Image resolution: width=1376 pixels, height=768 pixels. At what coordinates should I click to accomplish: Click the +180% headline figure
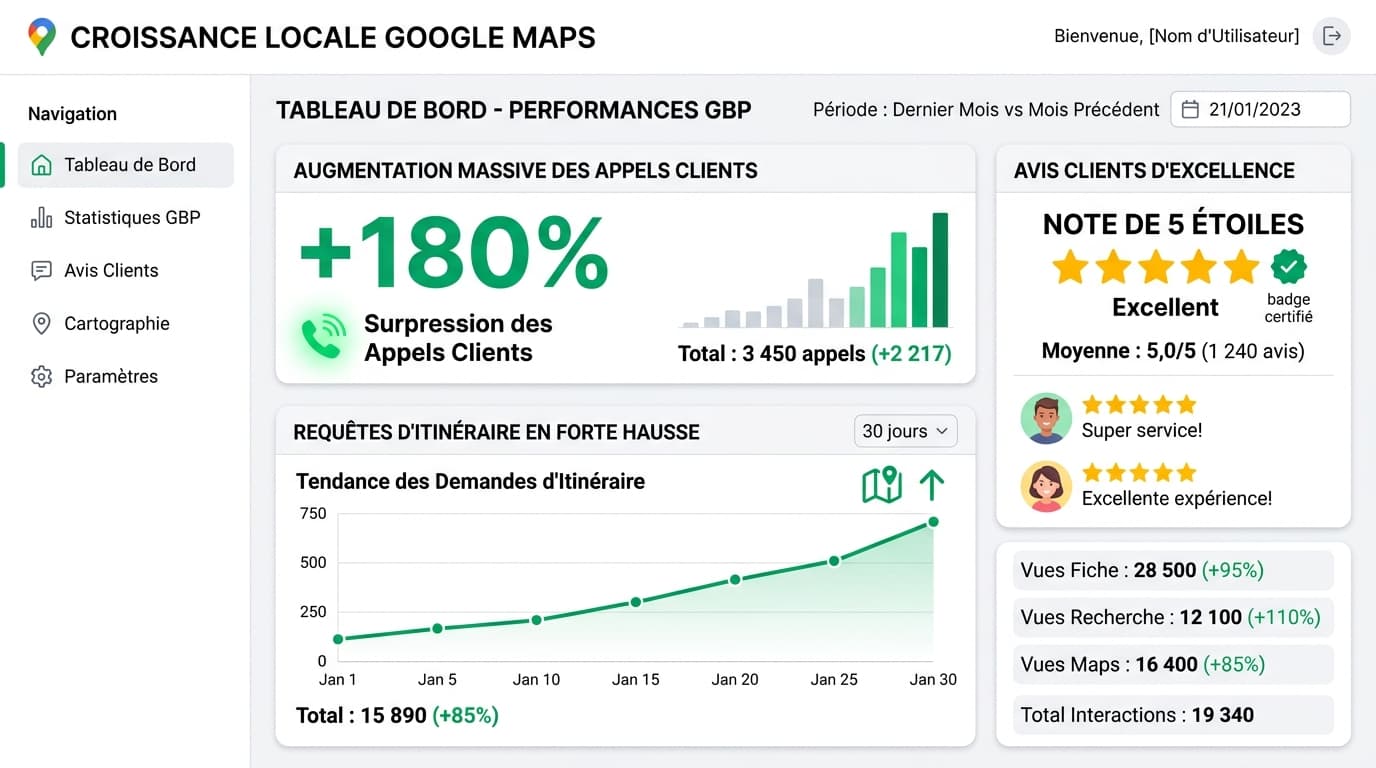(454, 252)
